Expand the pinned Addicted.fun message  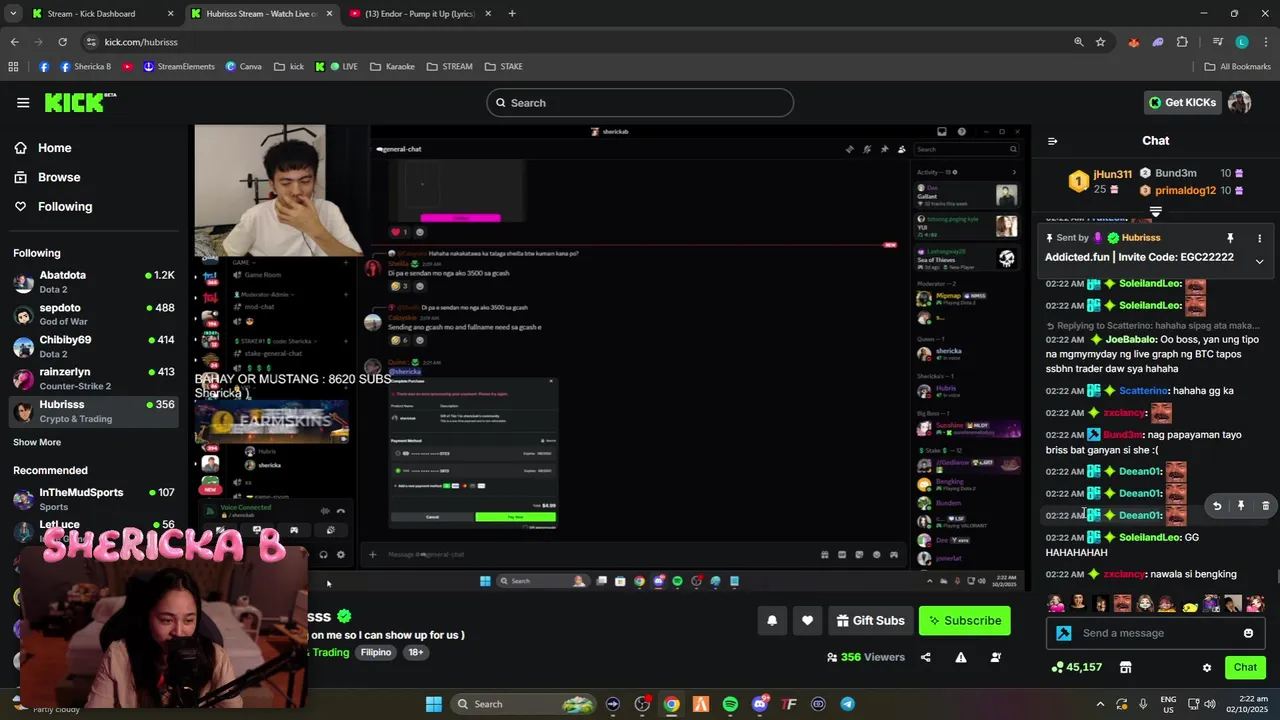click(1259, 261)
